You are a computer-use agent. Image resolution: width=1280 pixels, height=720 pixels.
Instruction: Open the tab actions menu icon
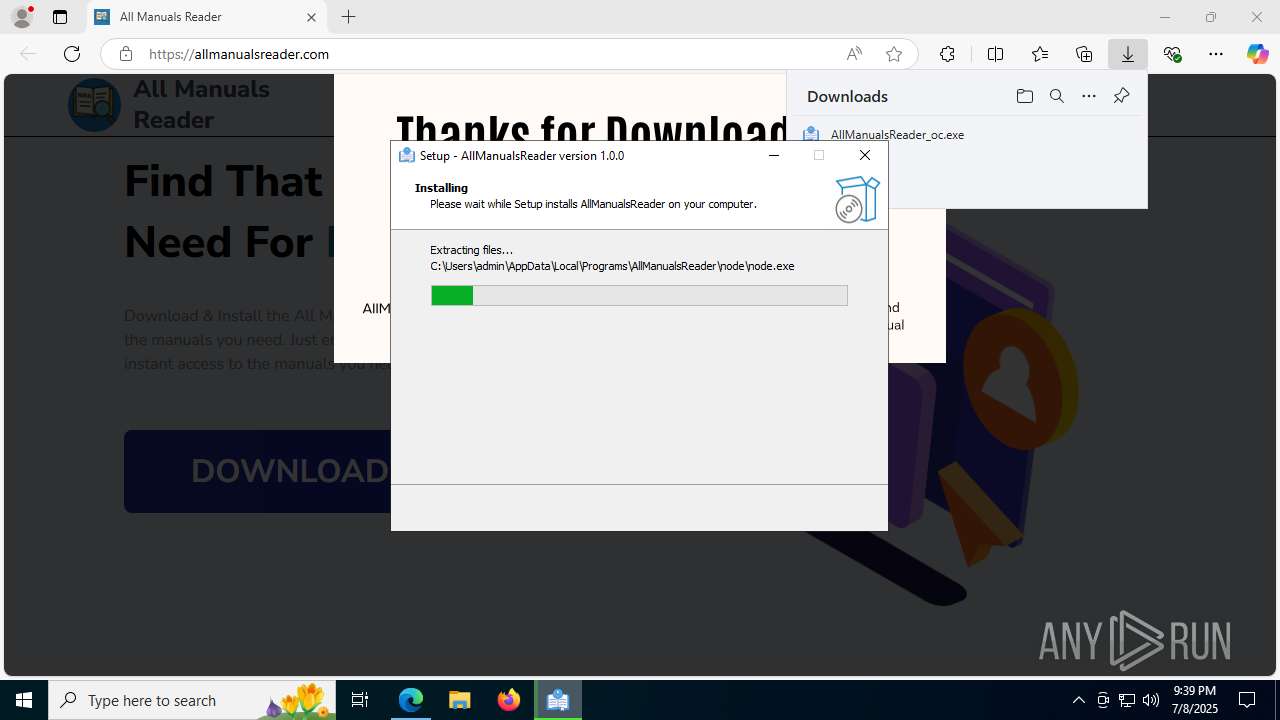click(60, 17)
